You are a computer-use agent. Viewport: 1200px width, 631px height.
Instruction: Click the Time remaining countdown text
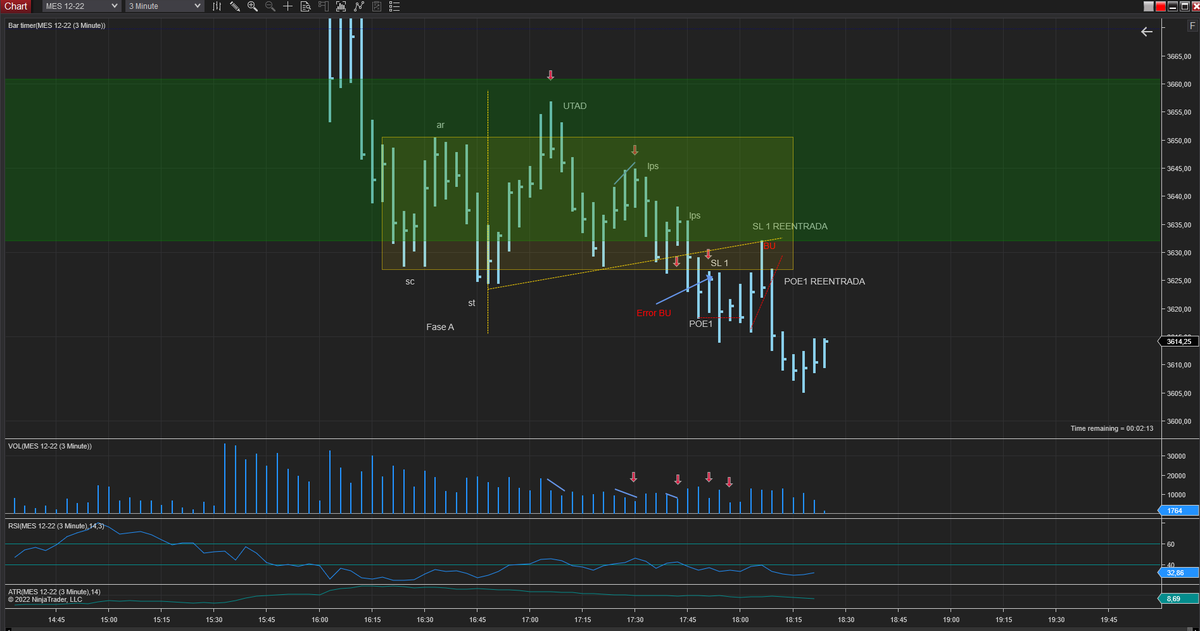[1112, 428]
